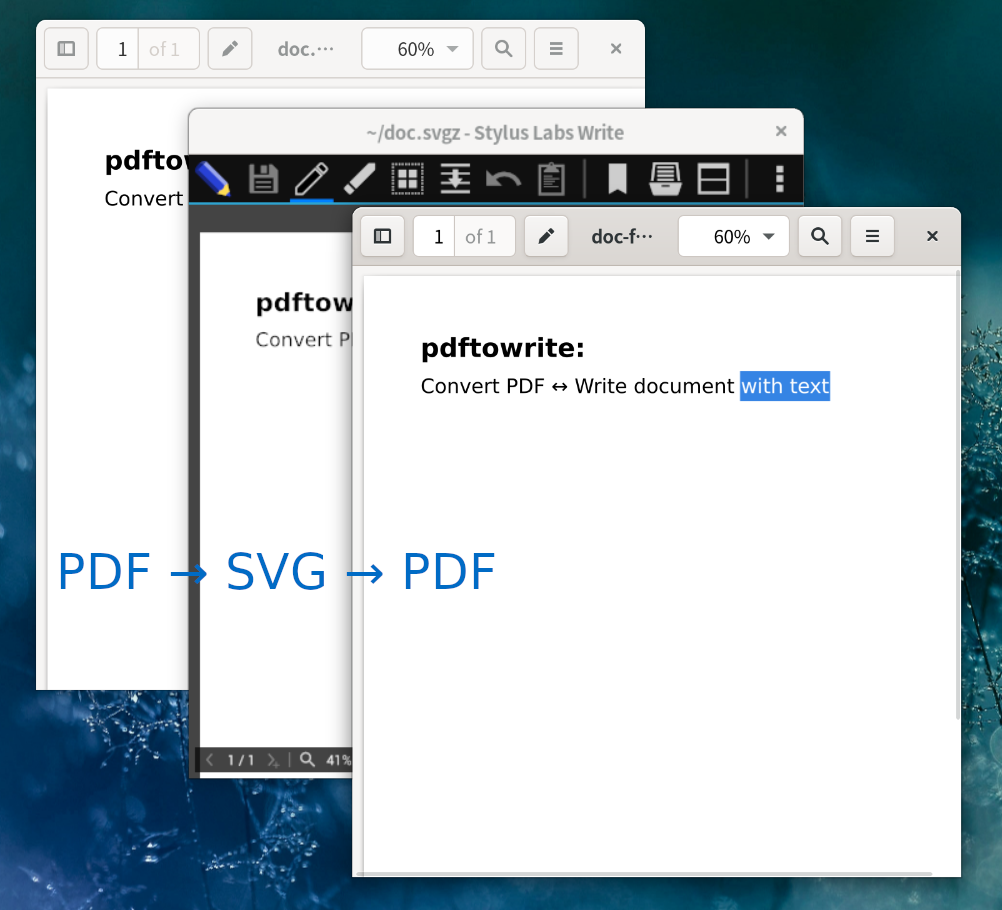The height and width of the screenshot is (910, 1002).
Task: Click the vertical scrollbar in front PDF viewer
Action: point(957,495)
